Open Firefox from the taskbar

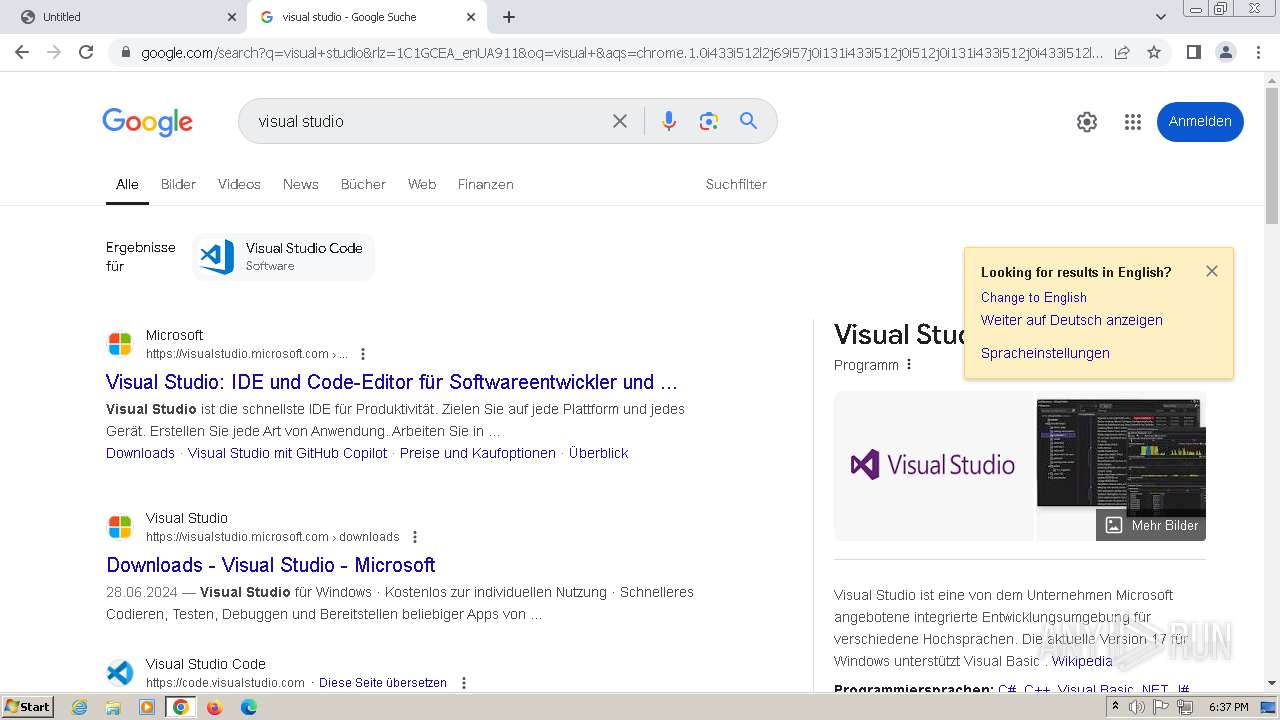click(214, 707)
